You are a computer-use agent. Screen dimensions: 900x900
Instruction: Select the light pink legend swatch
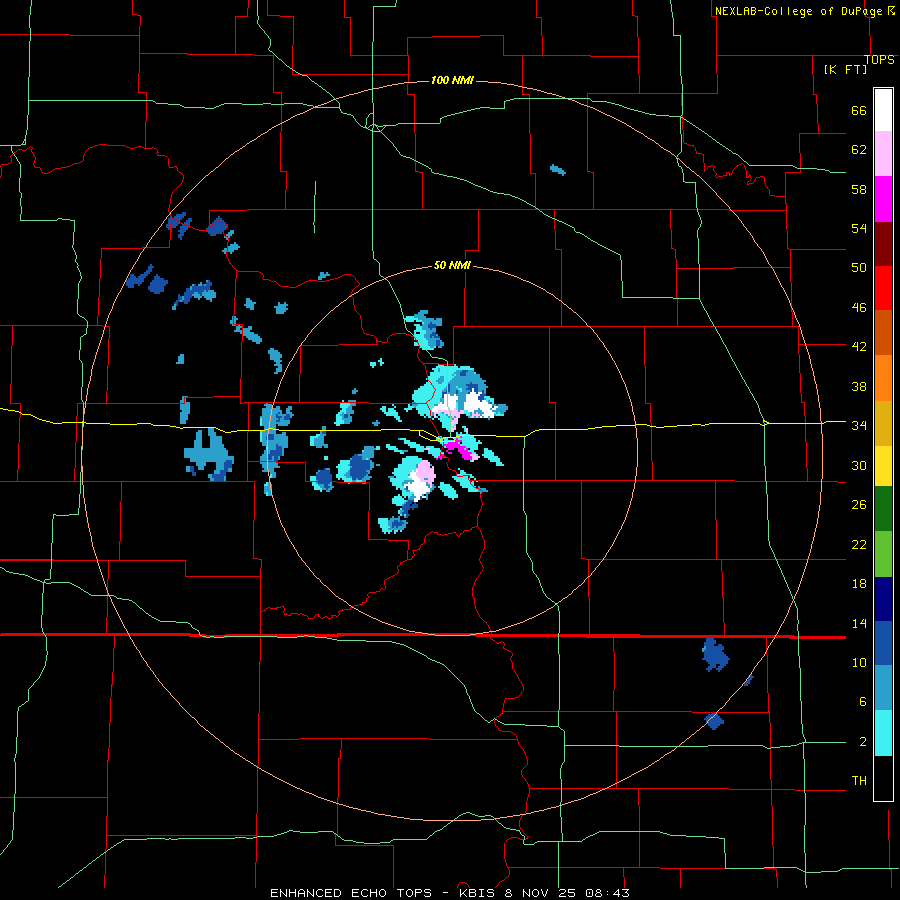click(883, 153)
